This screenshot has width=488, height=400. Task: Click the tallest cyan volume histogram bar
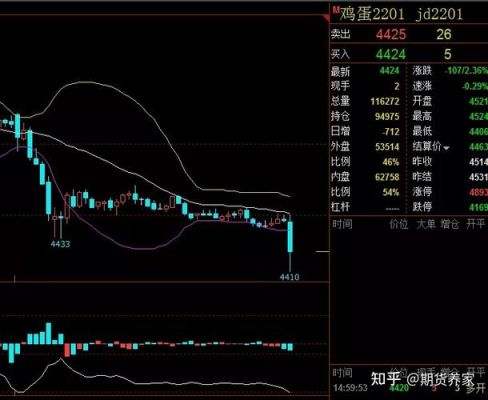49,333
